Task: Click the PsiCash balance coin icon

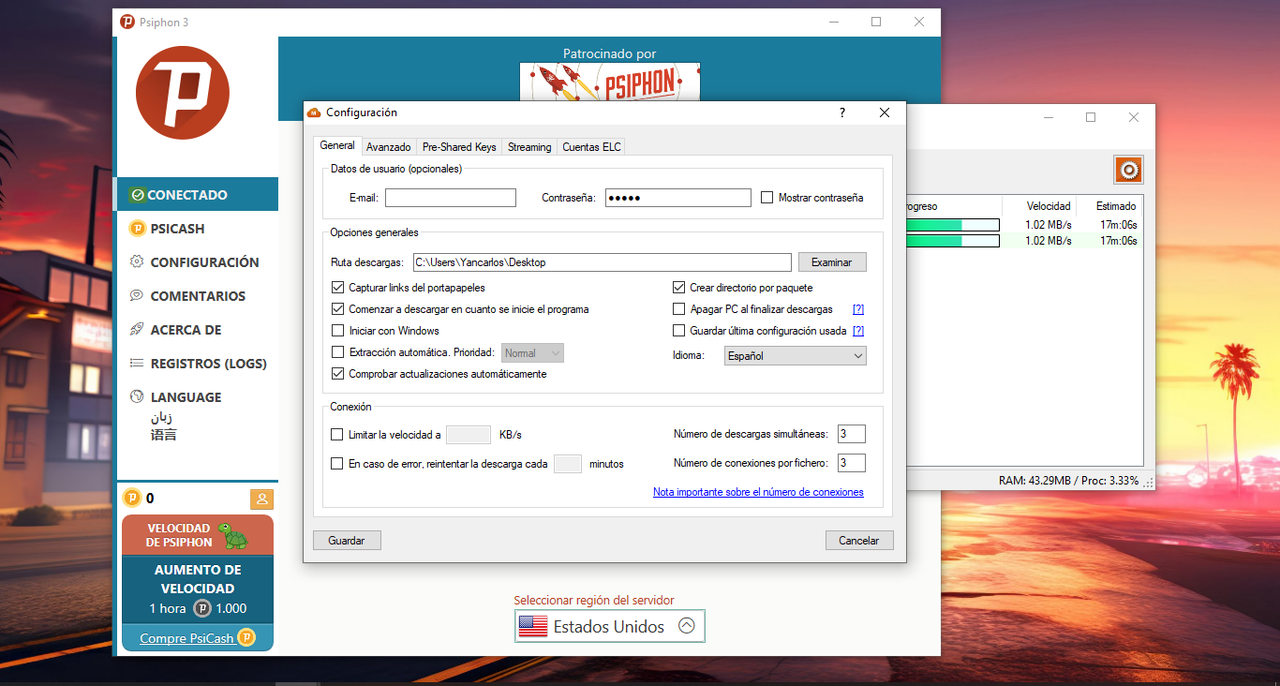Action: [132, 498]
